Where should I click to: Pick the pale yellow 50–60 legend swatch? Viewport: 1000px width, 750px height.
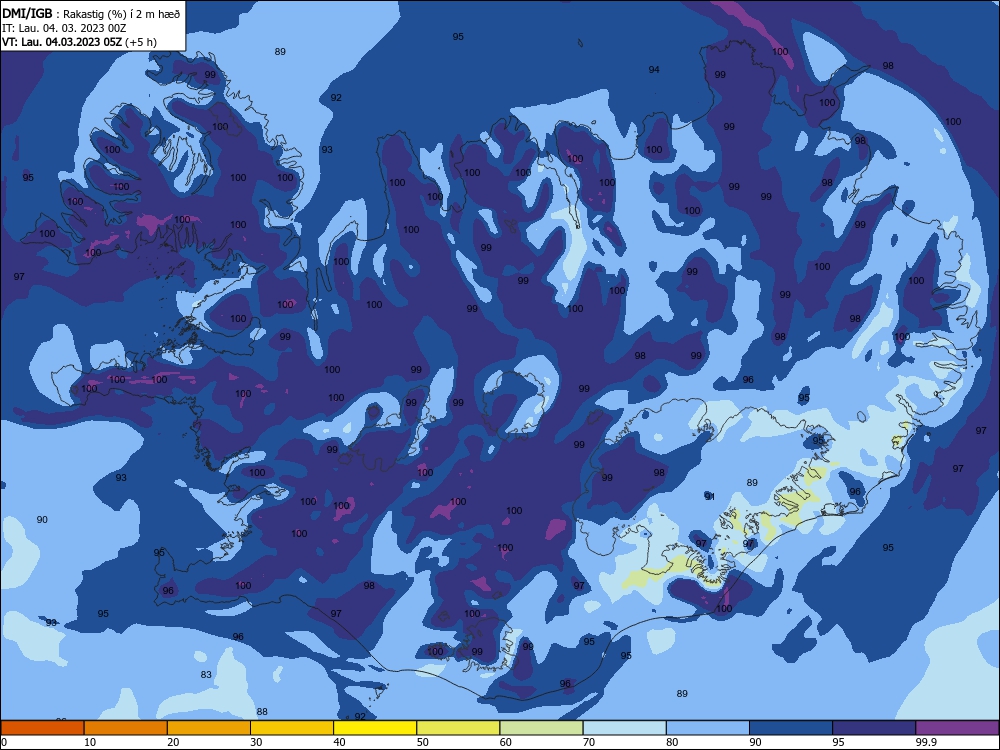click(458, 728)
